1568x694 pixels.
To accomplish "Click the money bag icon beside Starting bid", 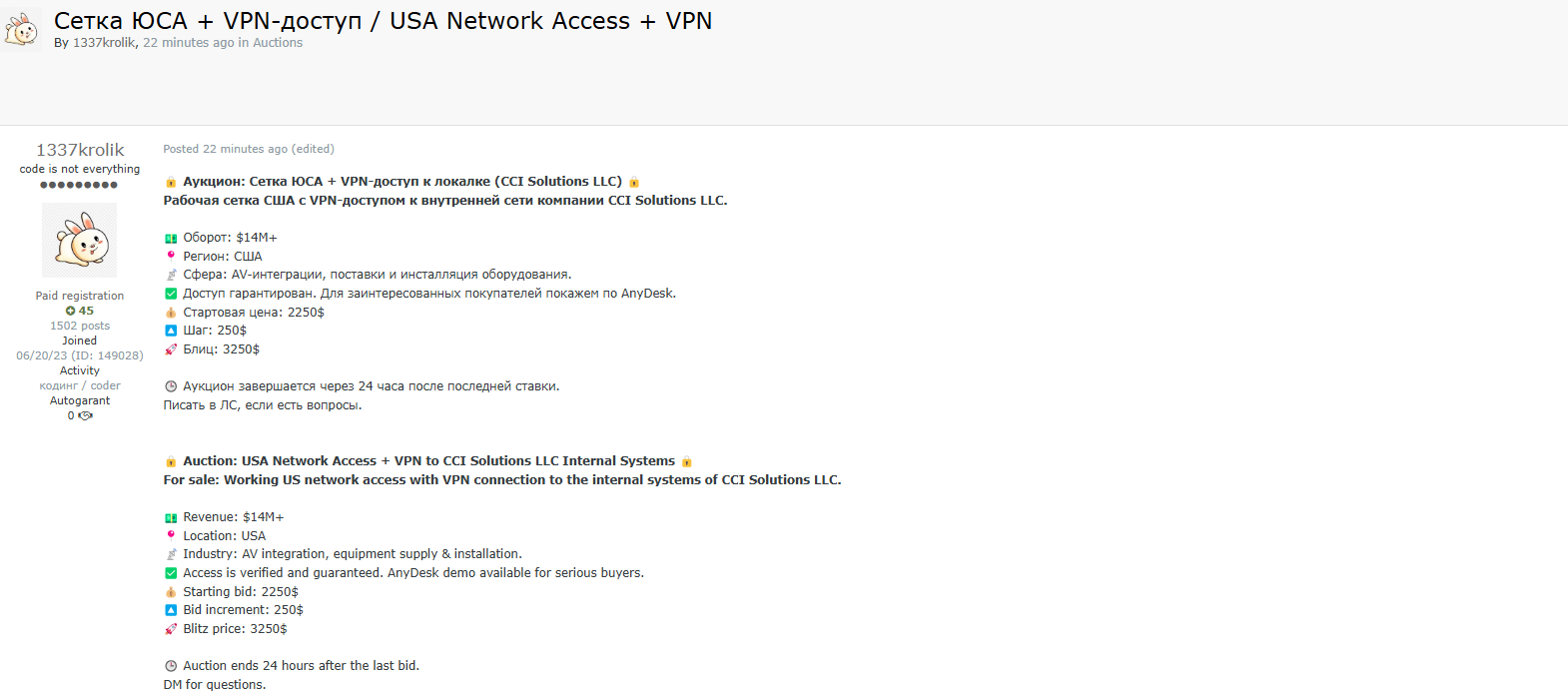I will tap(171, 592).
